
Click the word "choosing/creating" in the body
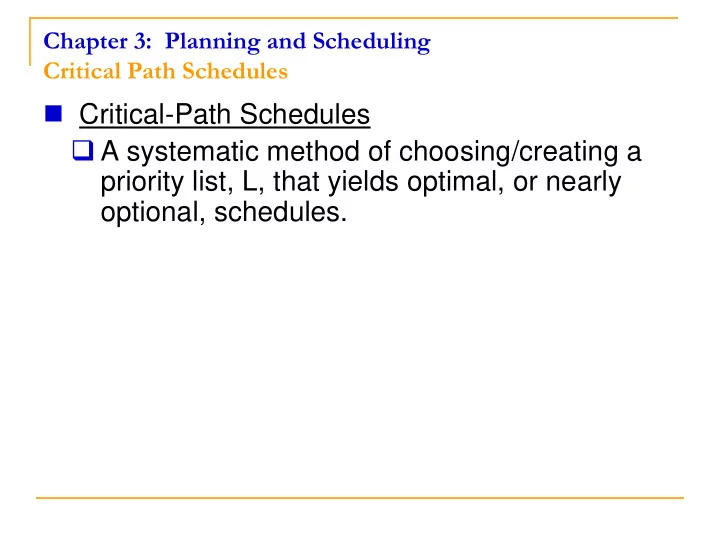coord(508,152)
